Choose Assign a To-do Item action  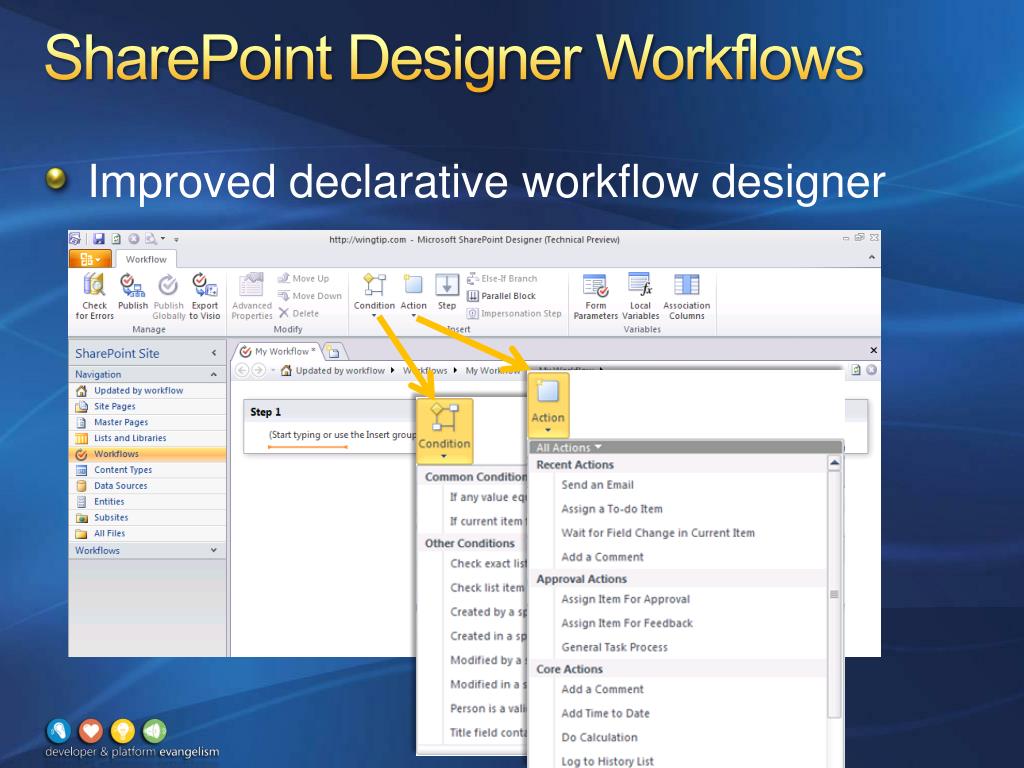612,509
